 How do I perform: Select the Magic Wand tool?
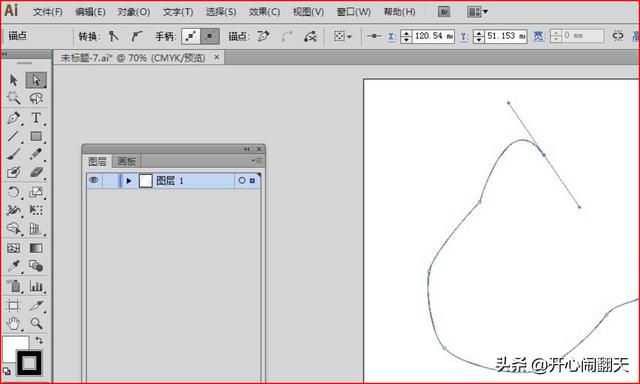tap(13, 98)
